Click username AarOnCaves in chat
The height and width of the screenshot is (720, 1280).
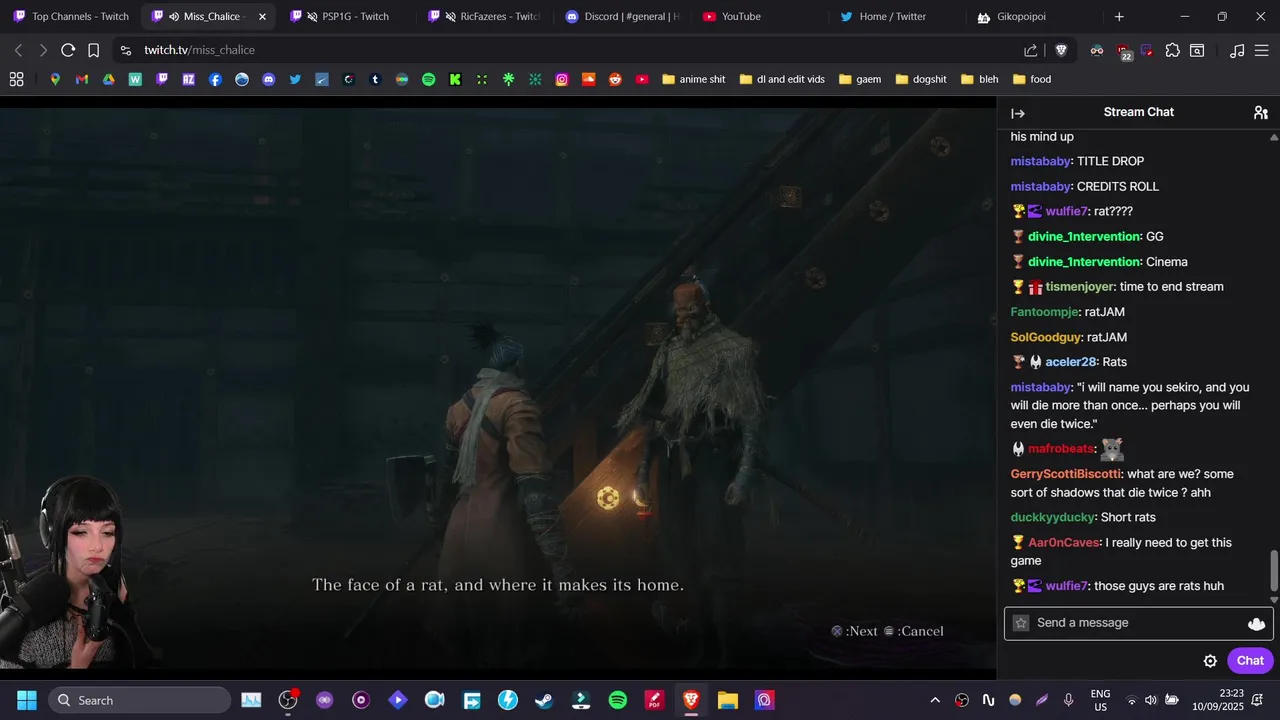click(x=1064, y=543)
